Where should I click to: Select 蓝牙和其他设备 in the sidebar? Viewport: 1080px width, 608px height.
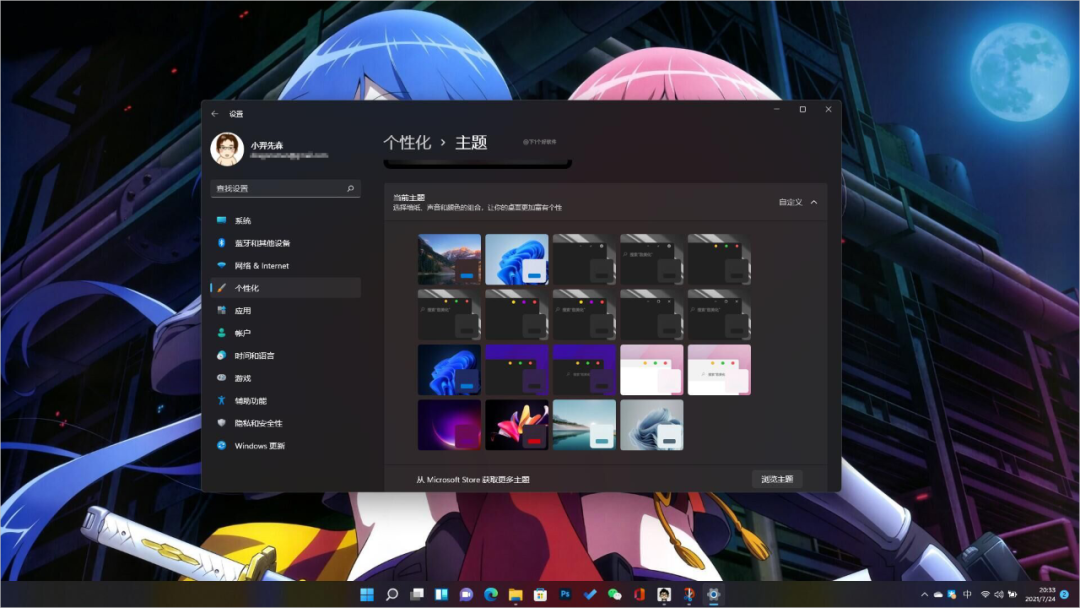click(x=262, y=243)
